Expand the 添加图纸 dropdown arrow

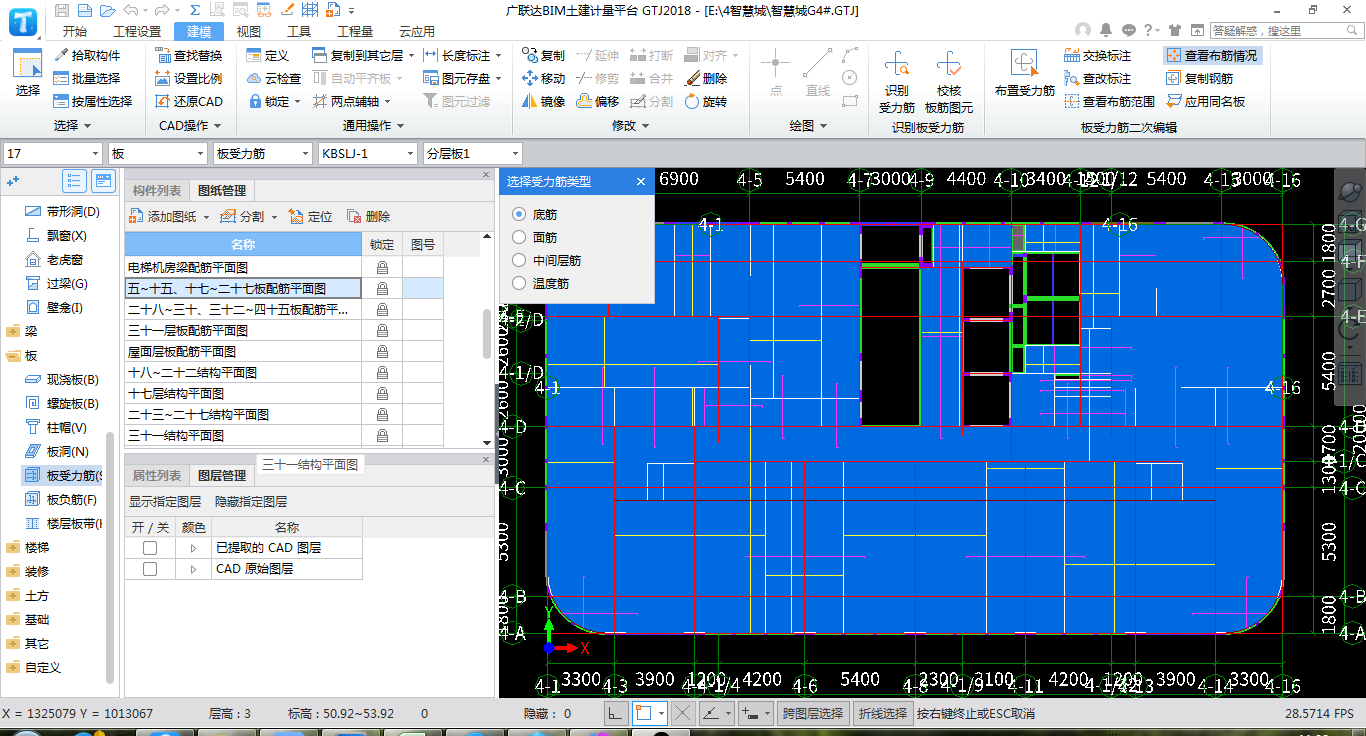pyautogui.click(x=206, y=217)
